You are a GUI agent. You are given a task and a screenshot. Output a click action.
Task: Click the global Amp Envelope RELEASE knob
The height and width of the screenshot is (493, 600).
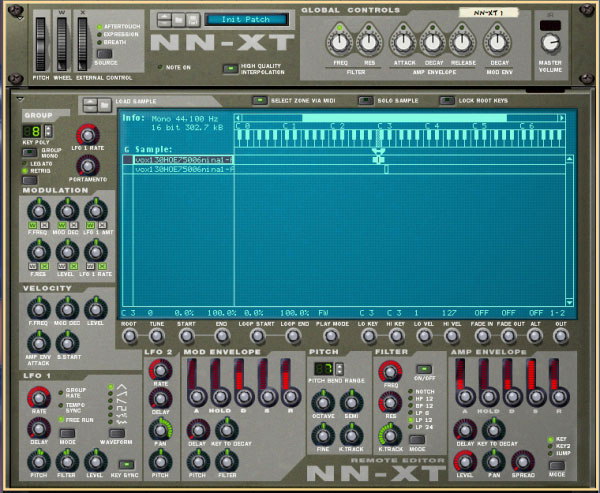[462, 42]
